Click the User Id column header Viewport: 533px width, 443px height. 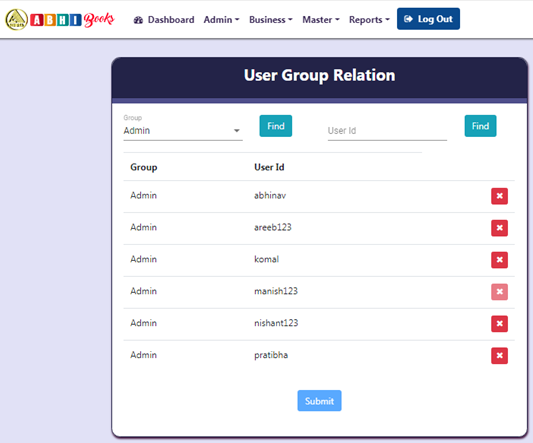(269, 167)
